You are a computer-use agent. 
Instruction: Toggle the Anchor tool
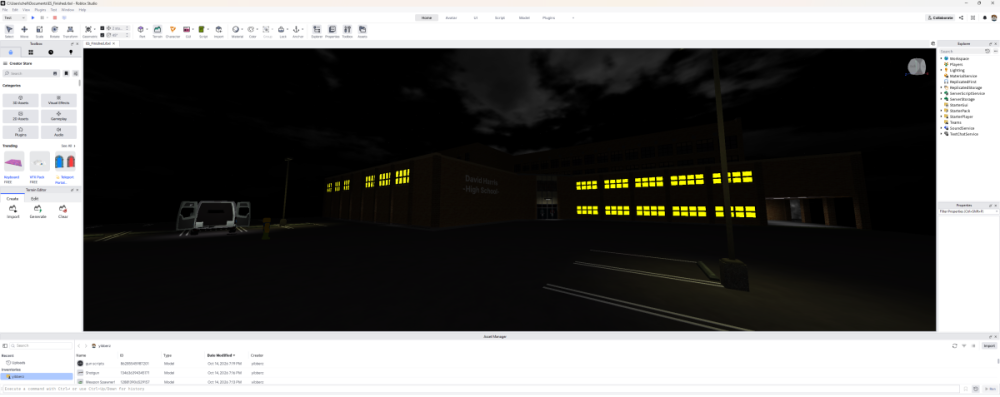297,31
